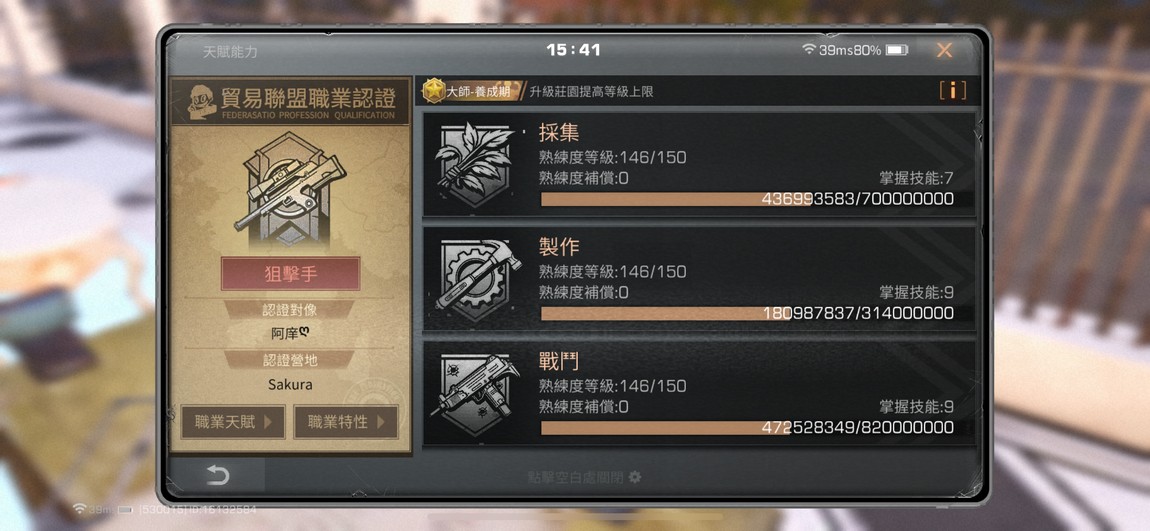Image resolution: width=1150 pixels, height=531 pixels.
Task: Click the 製作 proficiency progress bar
Action: [747, 313]
